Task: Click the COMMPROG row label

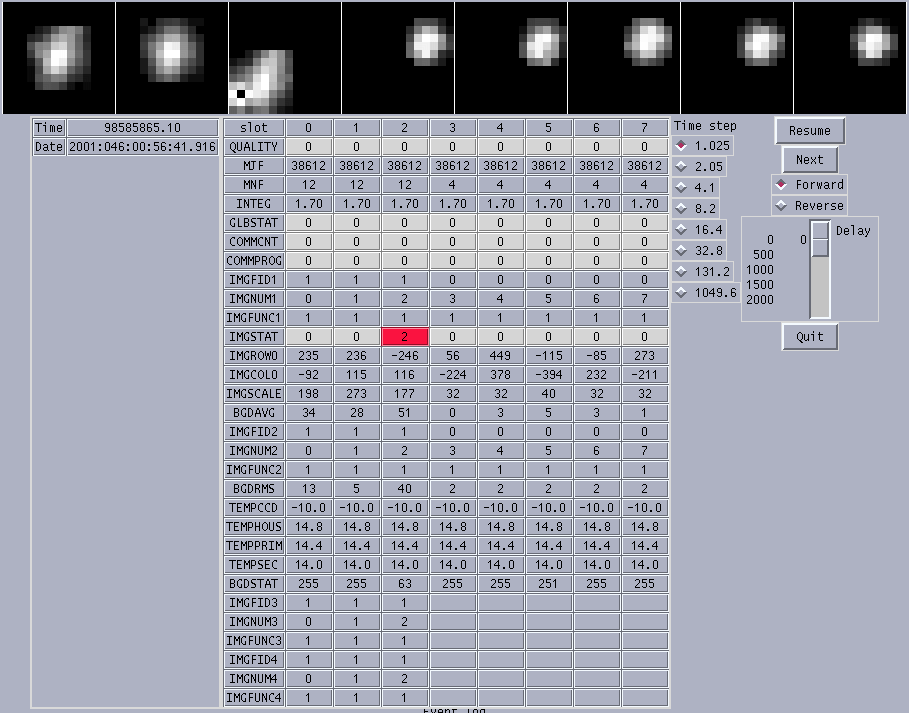Action: tap(254, 261)
